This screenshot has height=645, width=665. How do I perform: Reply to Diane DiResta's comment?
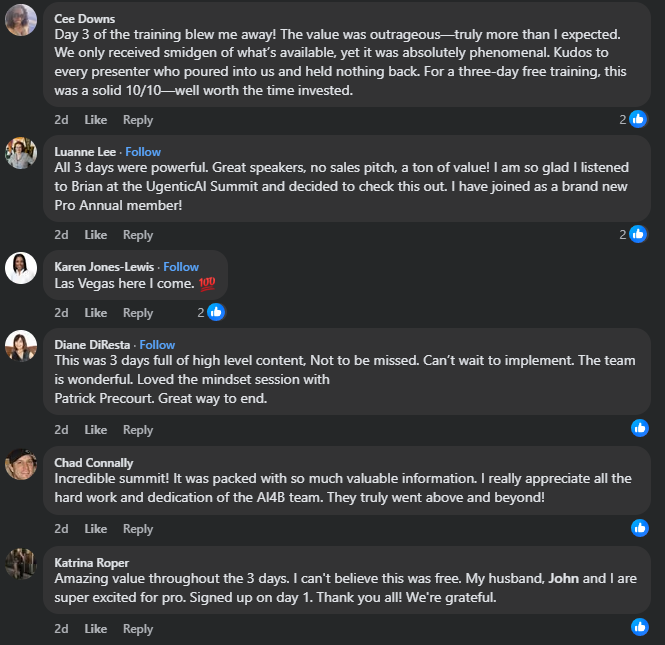138,430
